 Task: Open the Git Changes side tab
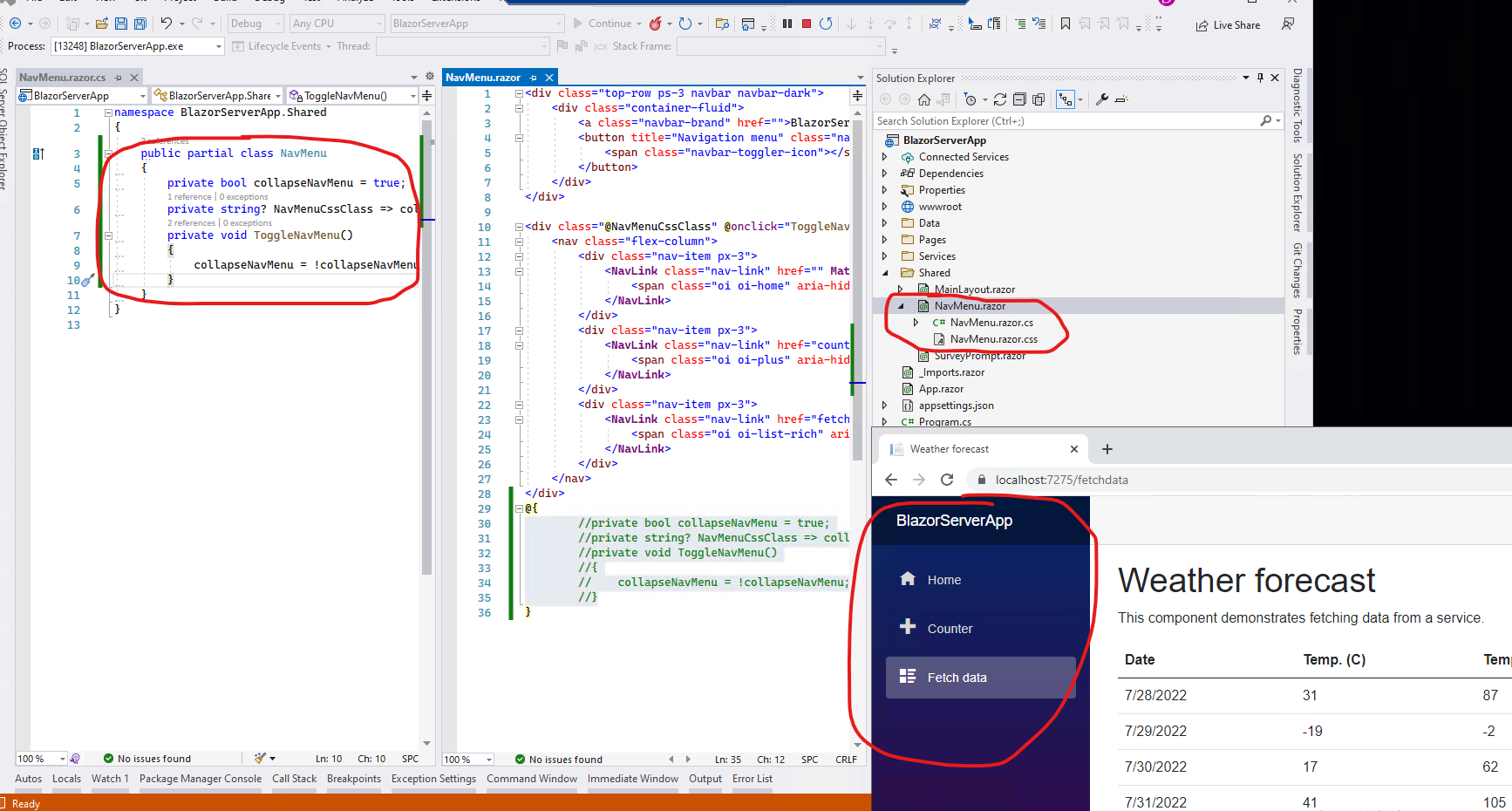click(x=1297, y=269)
